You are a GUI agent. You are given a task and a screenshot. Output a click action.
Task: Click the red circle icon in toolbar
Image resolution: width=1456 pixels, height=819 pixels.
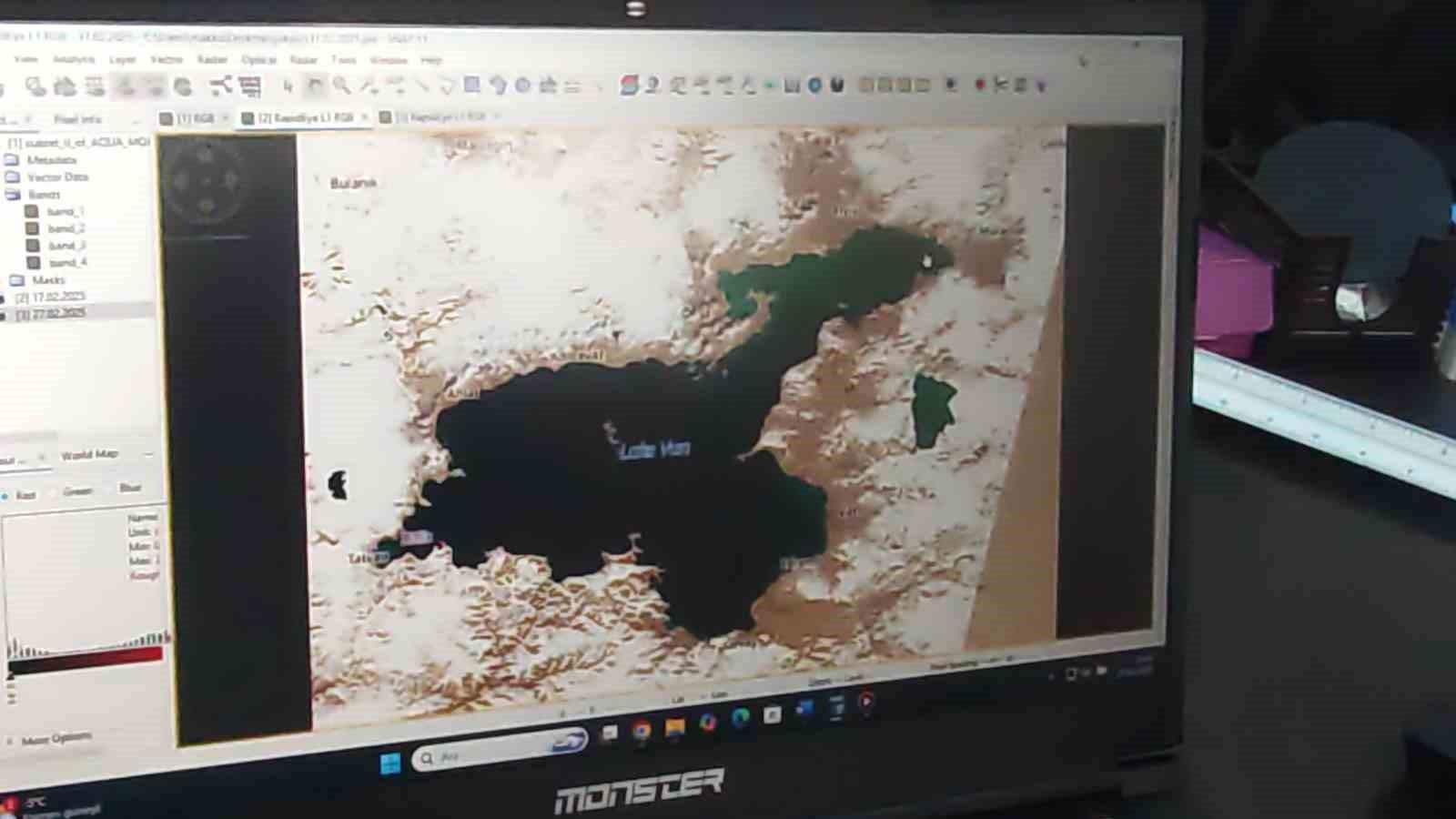[x=980, y=85]
